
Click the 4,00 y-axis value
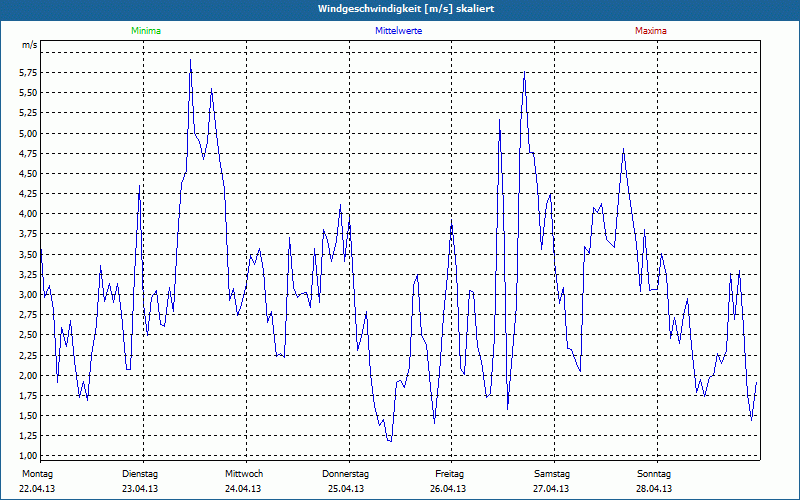point(28,214)
